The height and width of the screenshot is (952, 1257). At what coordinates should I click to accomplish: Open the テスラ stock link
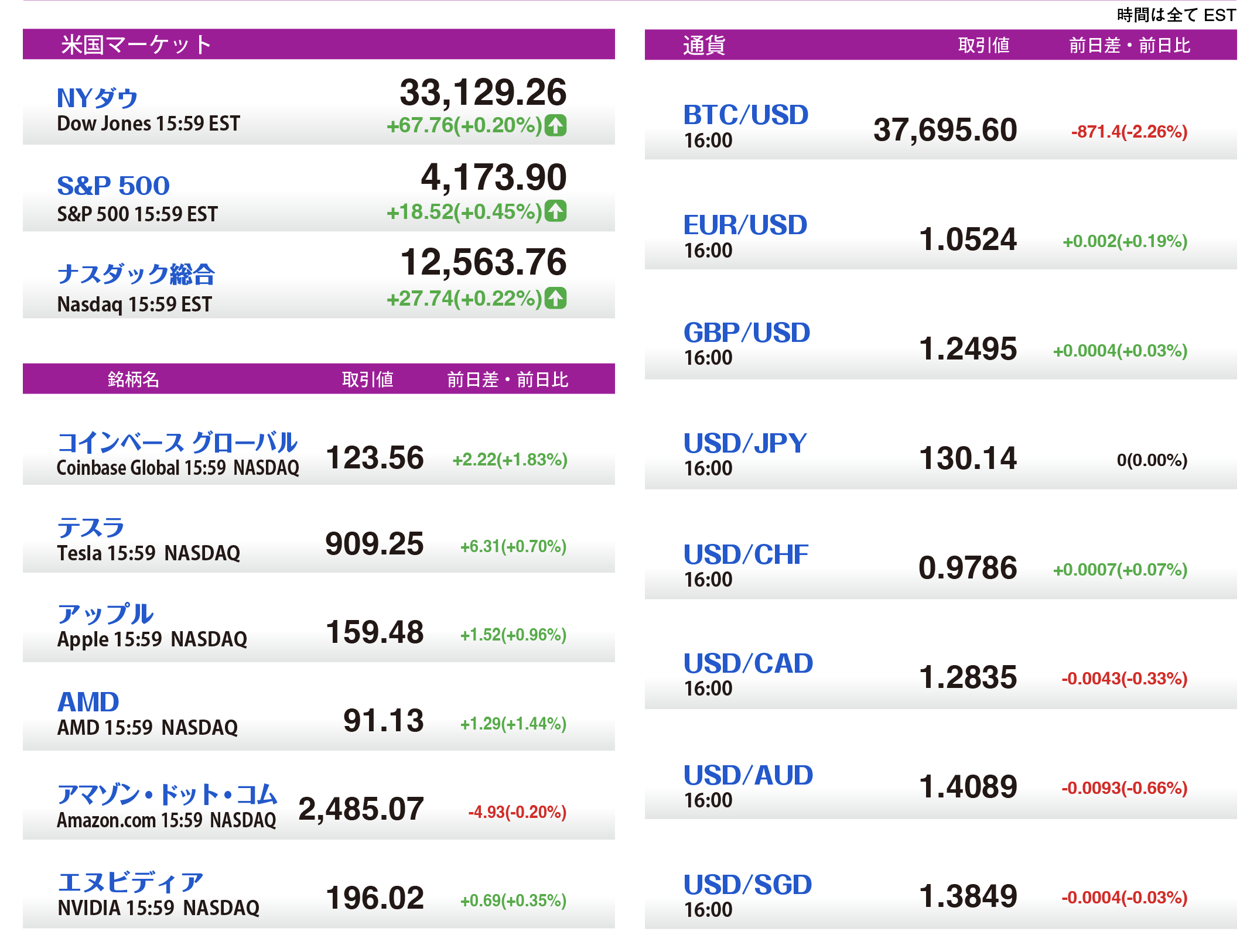point(91,528)
